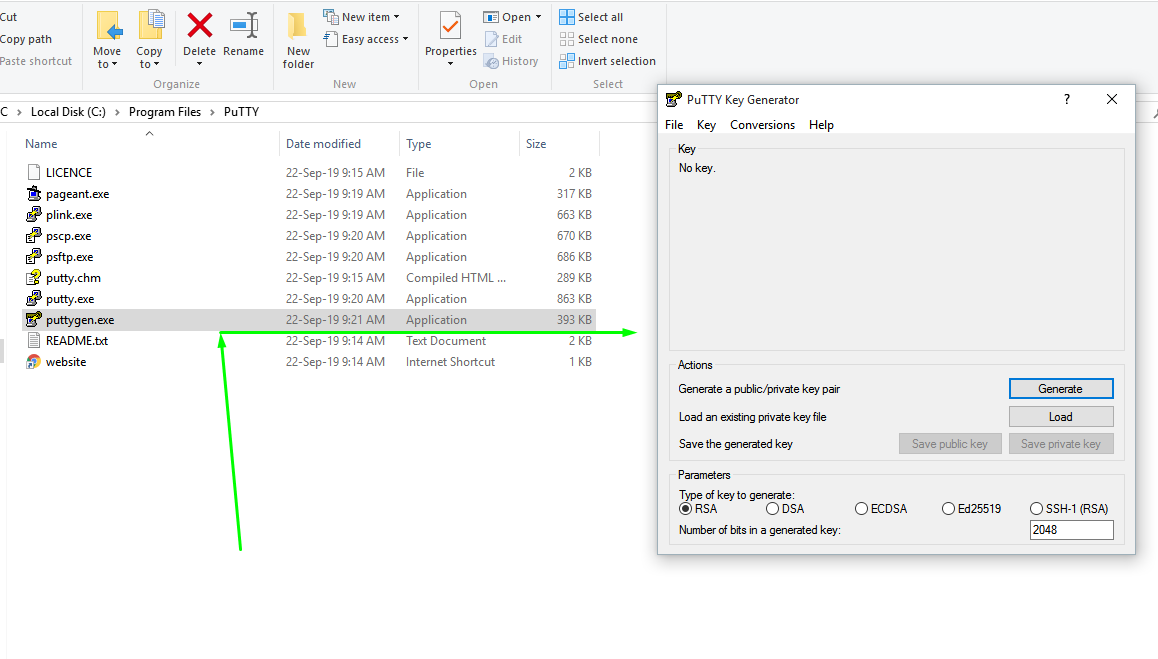Open the Help menu in PuTTYgen

pos(821,125)
